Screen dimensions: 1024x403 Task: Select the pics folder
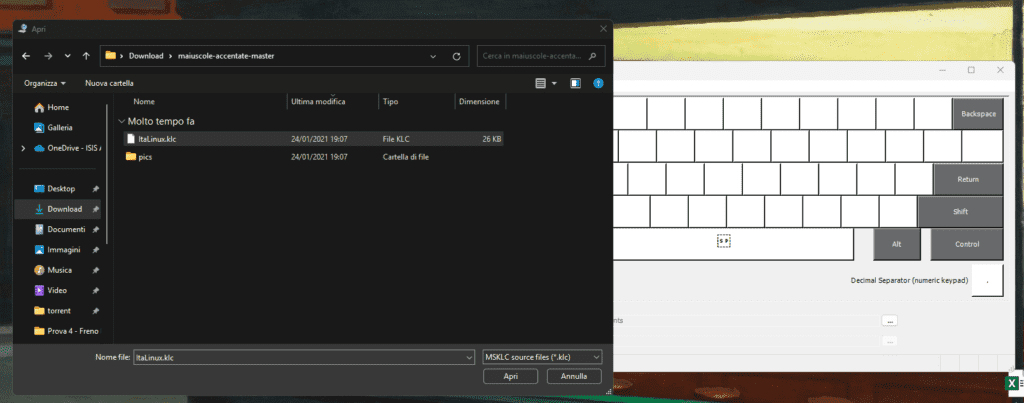click(x=145, y=157)
